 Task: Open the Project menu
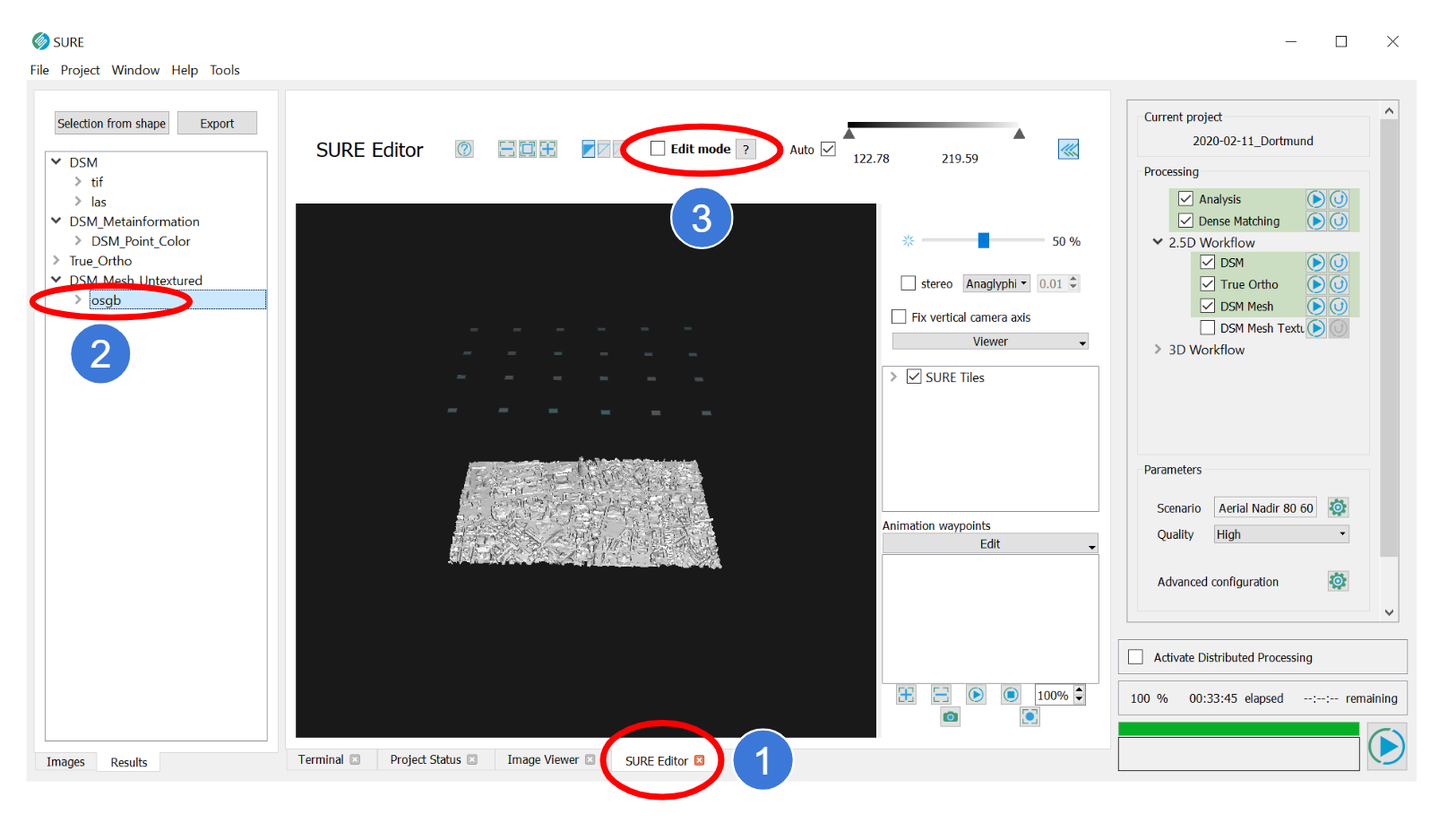pyautogui.click(x=80, y=70)
